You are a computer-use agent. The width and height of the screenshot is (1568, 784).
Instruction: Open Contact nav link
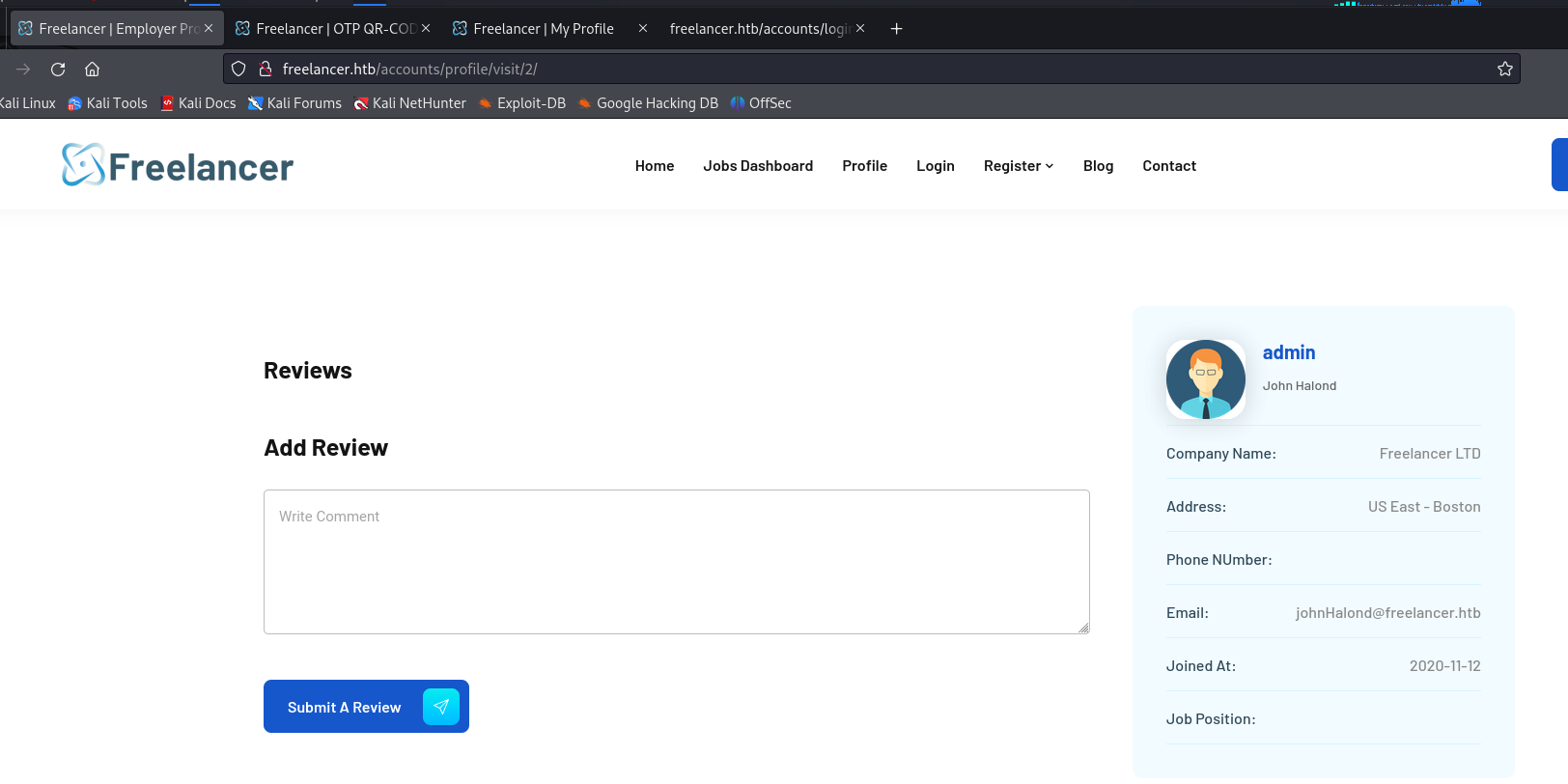click(x=1169, y=166)
